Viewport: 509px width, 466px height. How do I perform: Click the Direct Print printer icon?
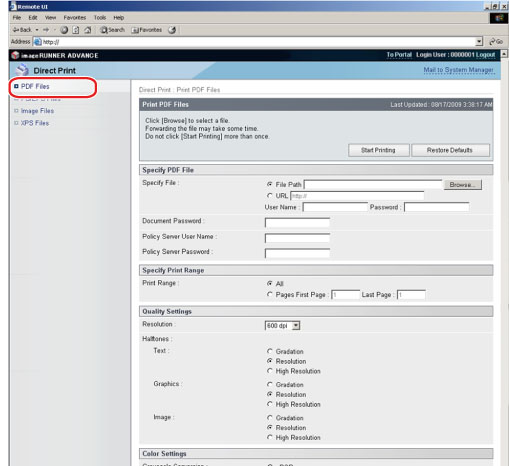[x=22, y=70]
